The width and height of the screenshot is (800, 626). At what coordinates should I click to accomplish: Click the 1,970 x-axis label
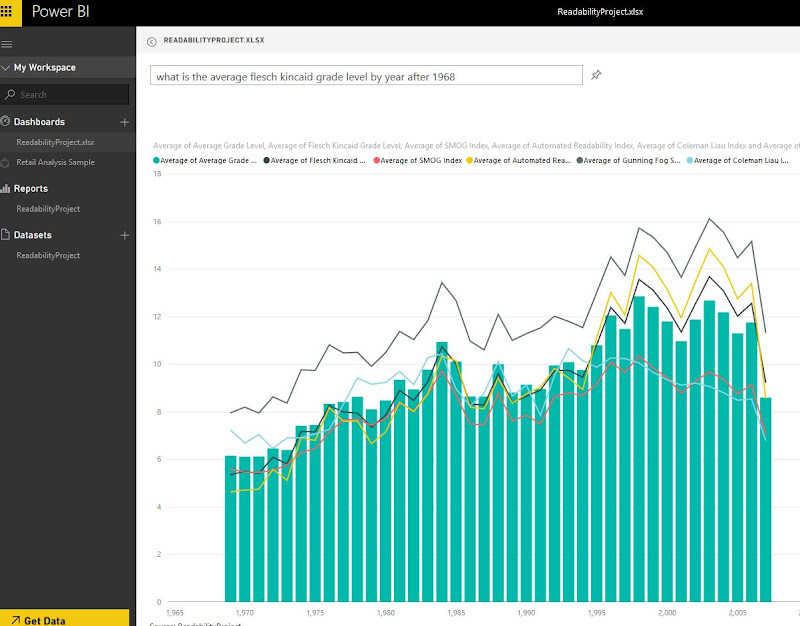(245, 612)
